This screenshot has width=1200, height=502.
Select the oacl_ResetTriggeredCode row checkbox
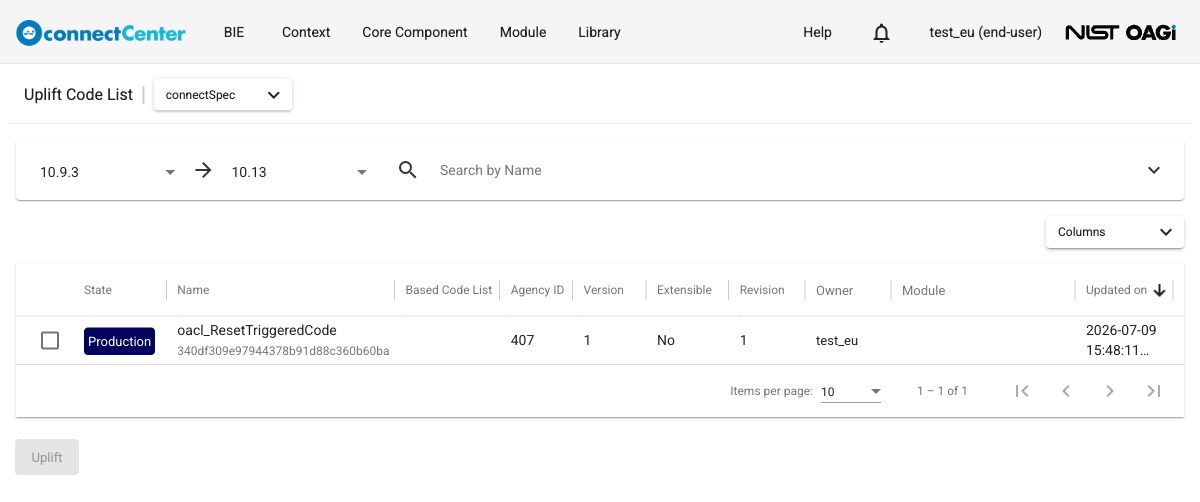[50, 341]
